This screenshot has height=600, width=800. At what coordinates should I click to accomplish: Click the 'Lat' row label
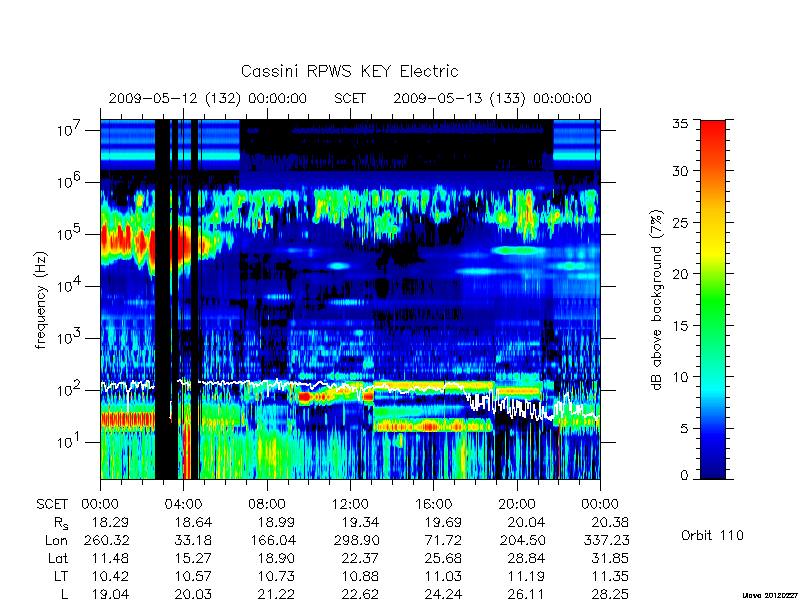click(58, 558)
